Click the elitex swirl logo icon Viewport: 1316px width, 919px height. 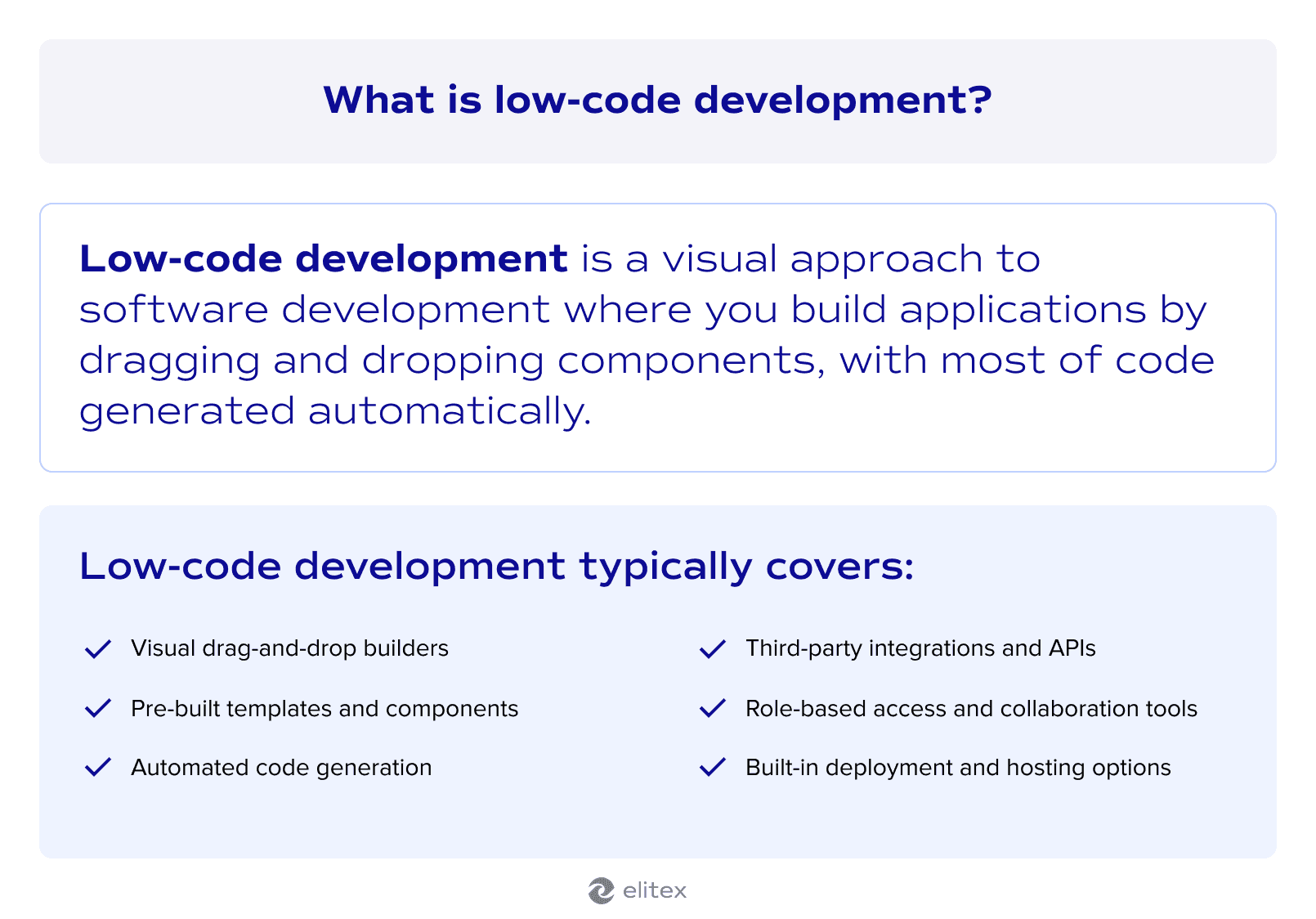pyautogui.click(x=601, y=890)
